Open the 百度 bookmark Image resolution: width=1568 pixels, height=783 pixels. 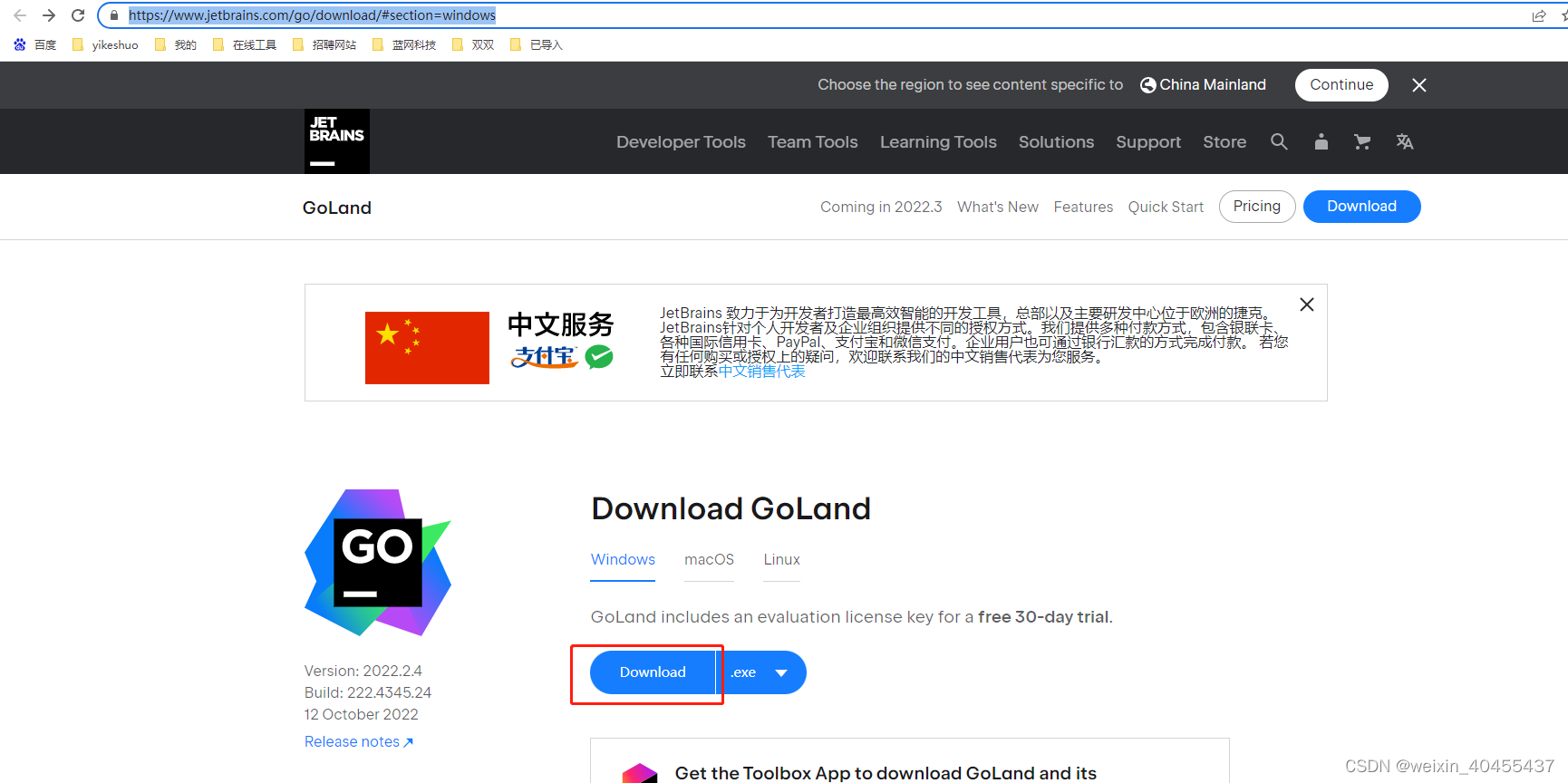tap(35, 44)
